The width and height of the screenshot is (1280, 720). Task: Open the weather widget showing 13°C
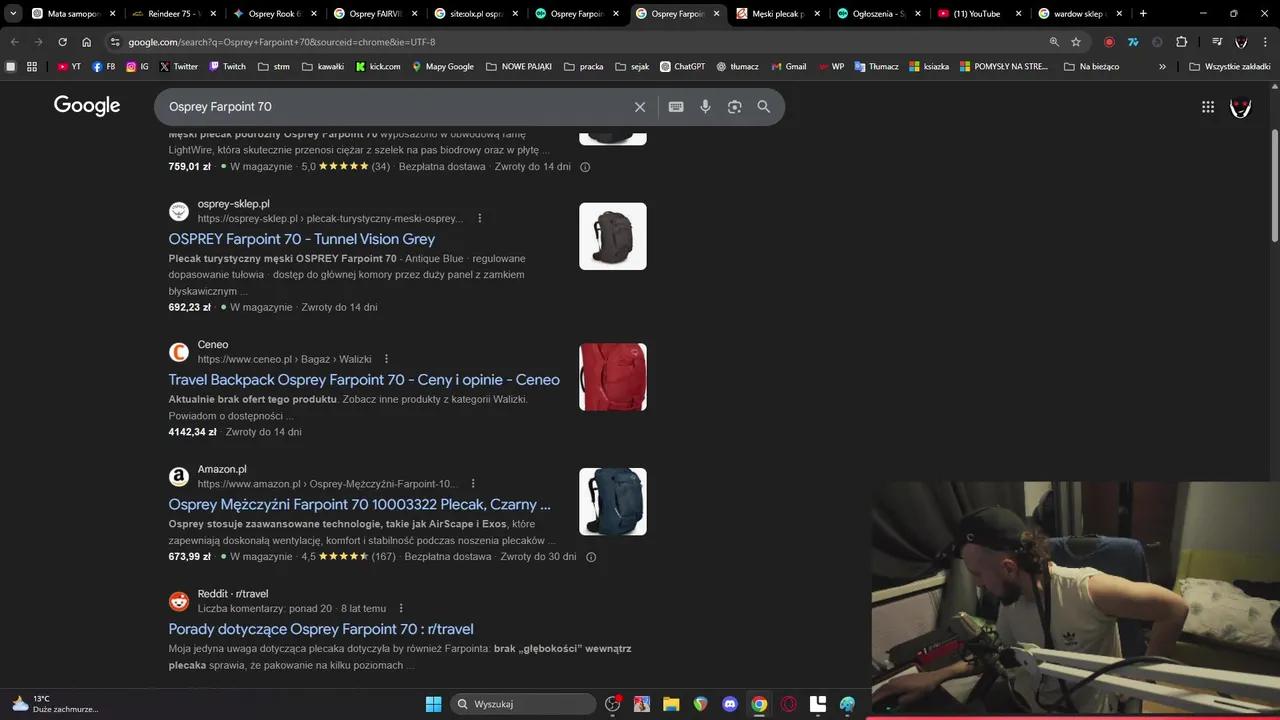55,704
